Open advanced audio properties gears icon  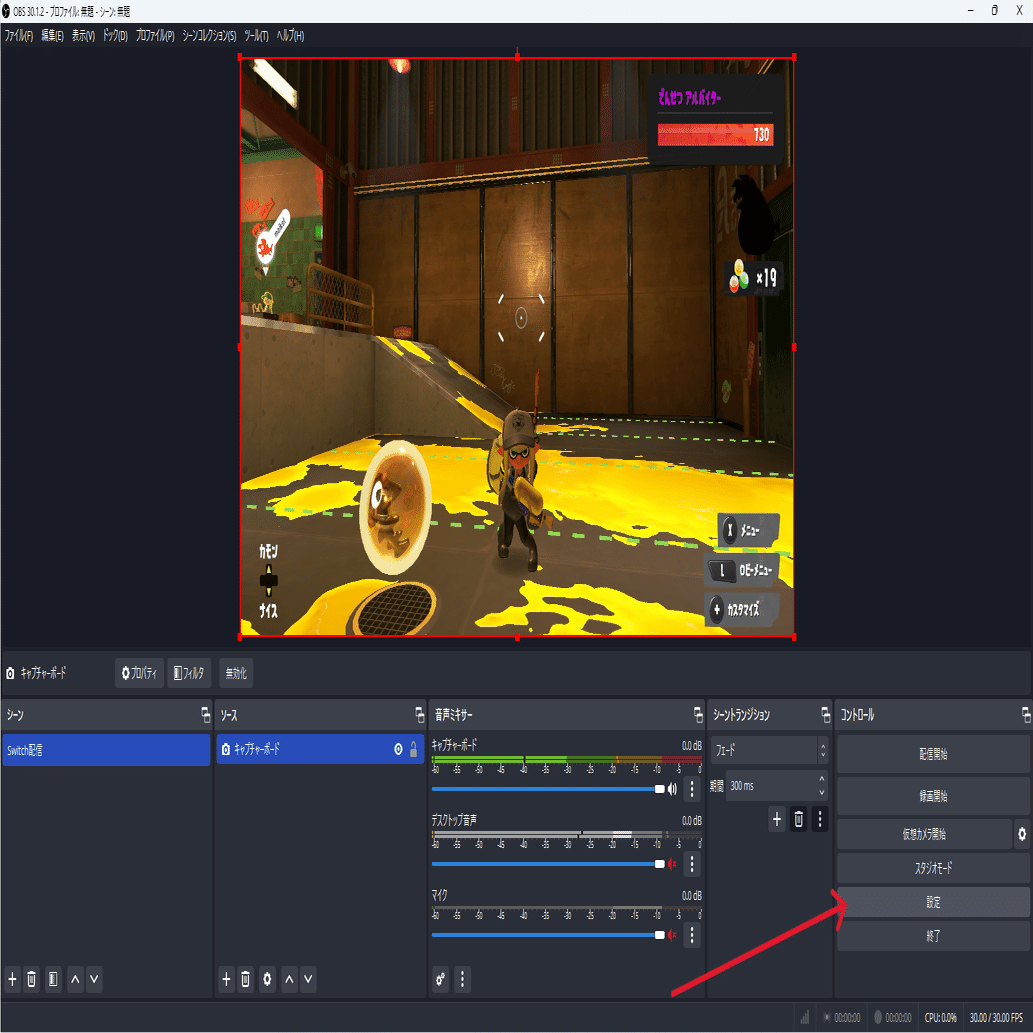[441, 979]
